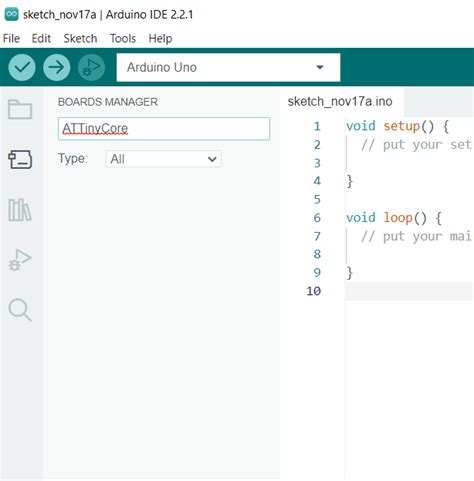Click the Upload arrow button
This screenshot has height=481, width=474.
(57, 68)
